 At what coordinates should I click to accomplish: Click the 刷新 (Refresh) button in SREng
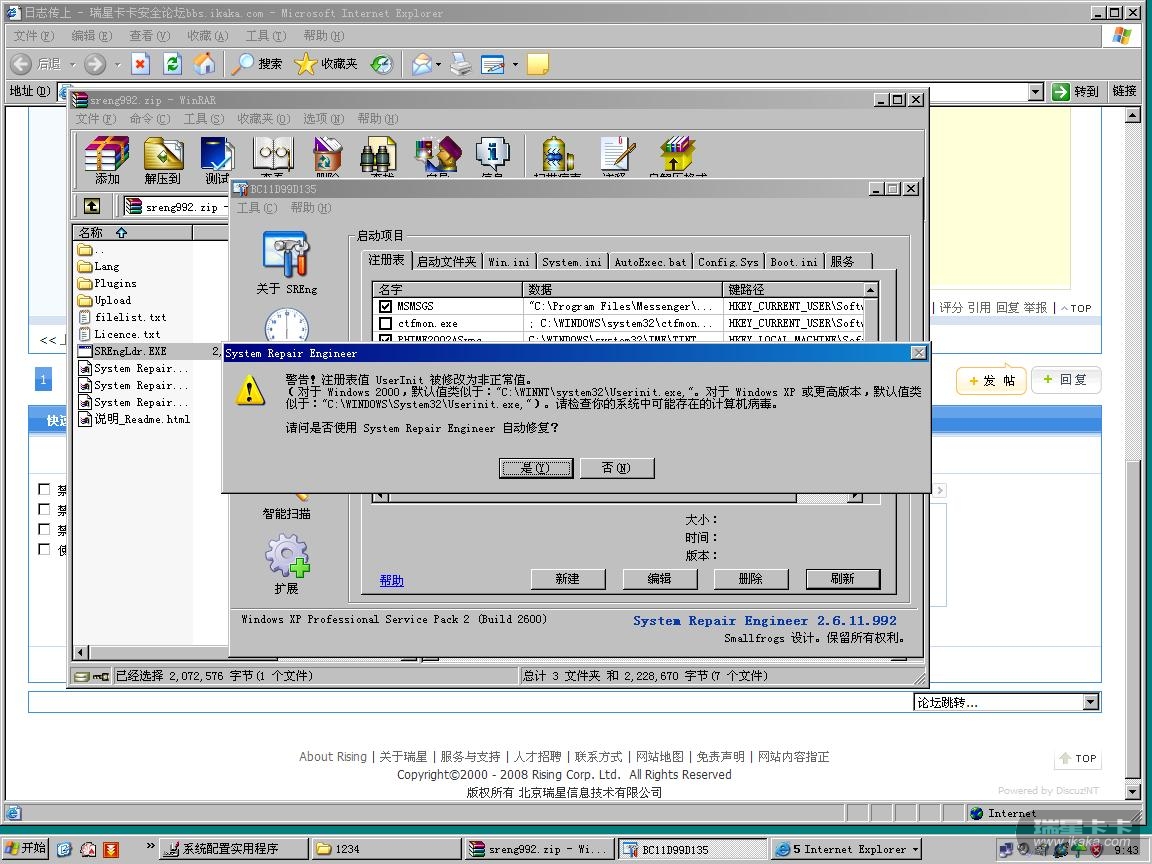[842, 578]
